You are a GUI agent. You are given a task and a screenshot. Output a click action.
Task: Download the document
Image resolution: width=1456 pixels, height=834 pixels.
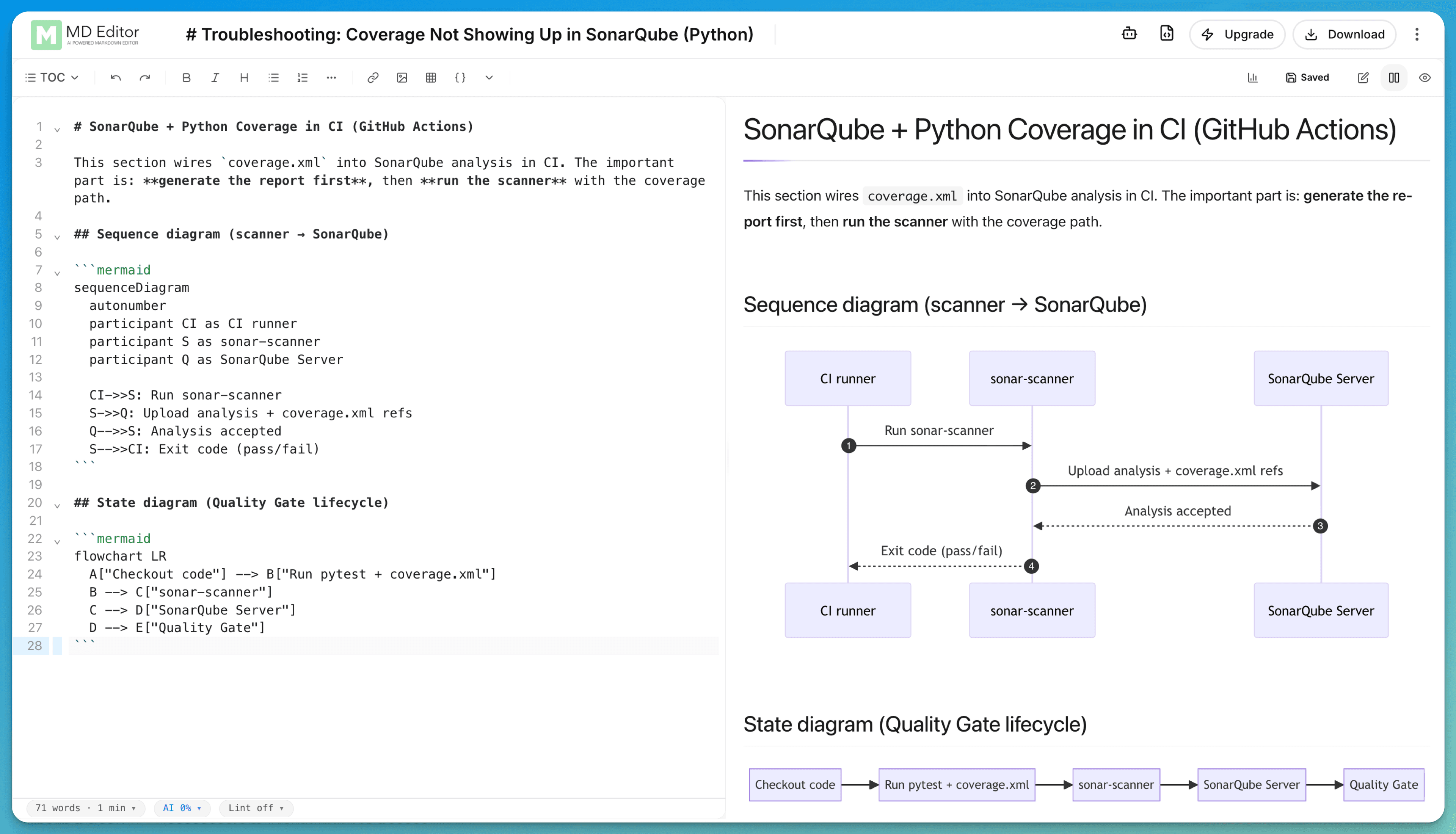coord(1344,34)
